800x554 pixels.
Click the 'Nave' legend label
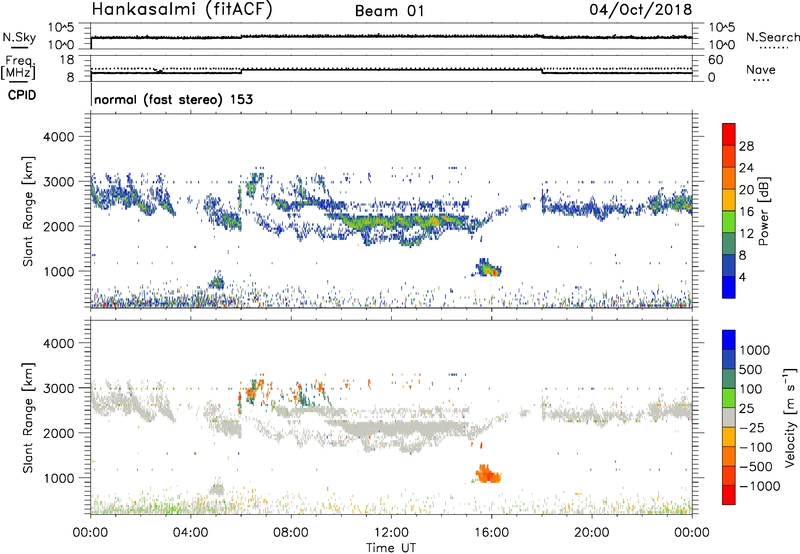tap(761, 69)
